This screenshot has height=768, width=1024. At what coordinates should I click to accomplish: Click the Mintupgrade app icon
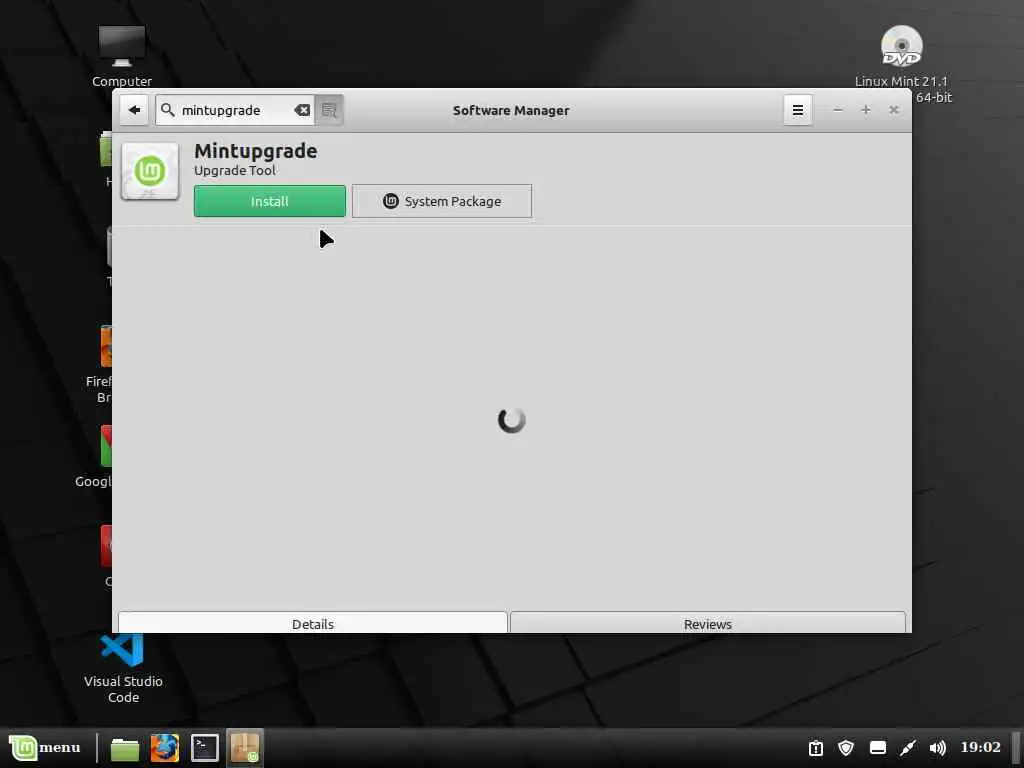pos(150,171)
